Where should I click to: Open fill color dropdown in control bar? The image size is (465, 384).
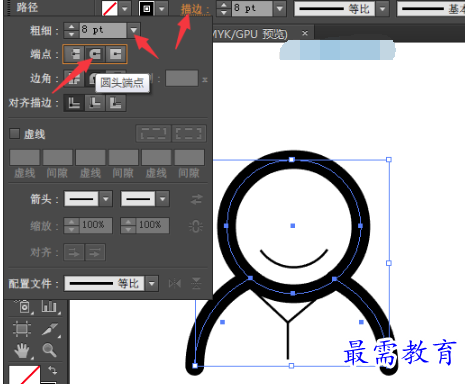125,9
